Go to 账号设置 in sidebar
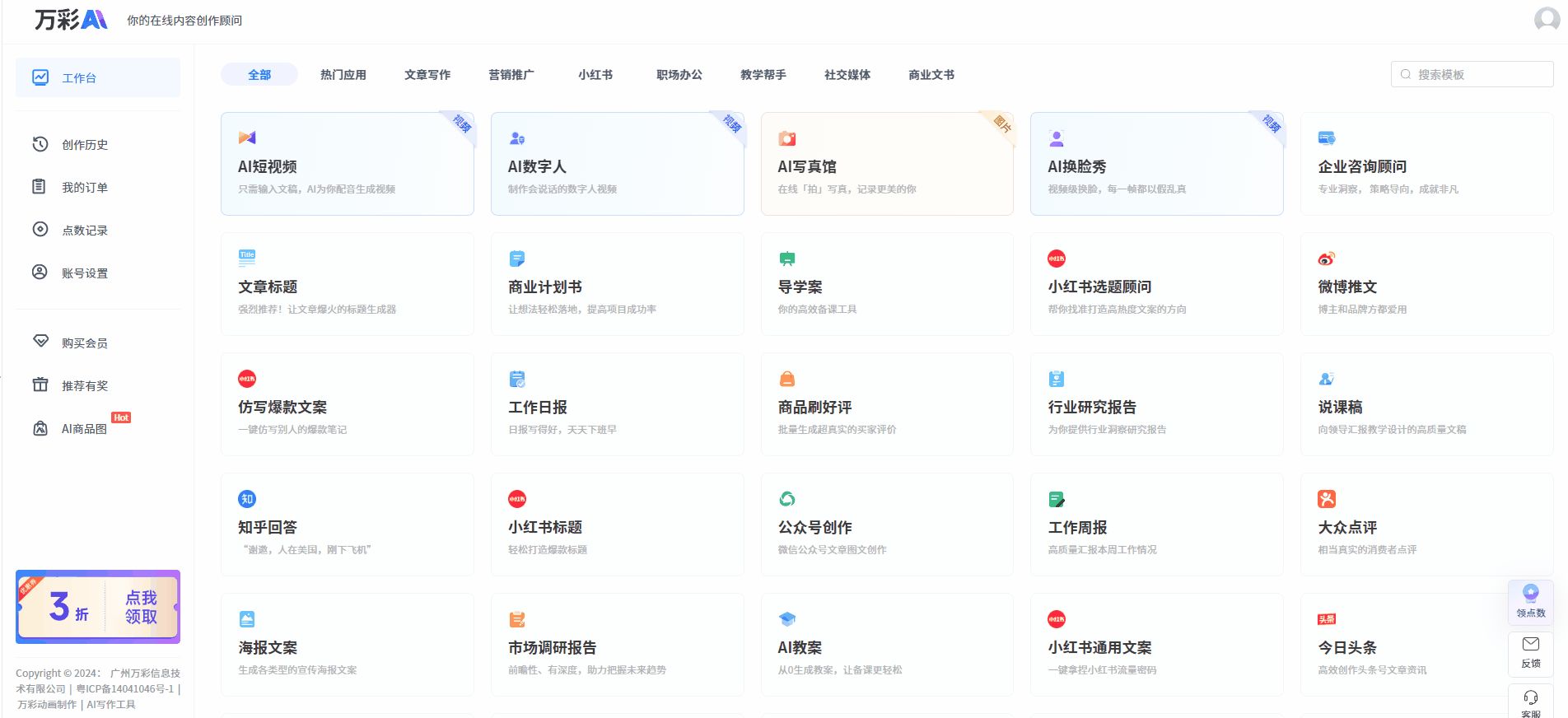 click(84, 273)
